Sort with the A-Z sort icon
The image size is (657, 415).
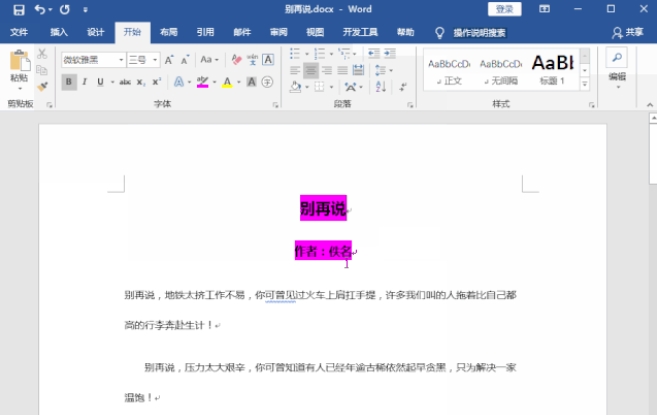click(x=380, y=87)
